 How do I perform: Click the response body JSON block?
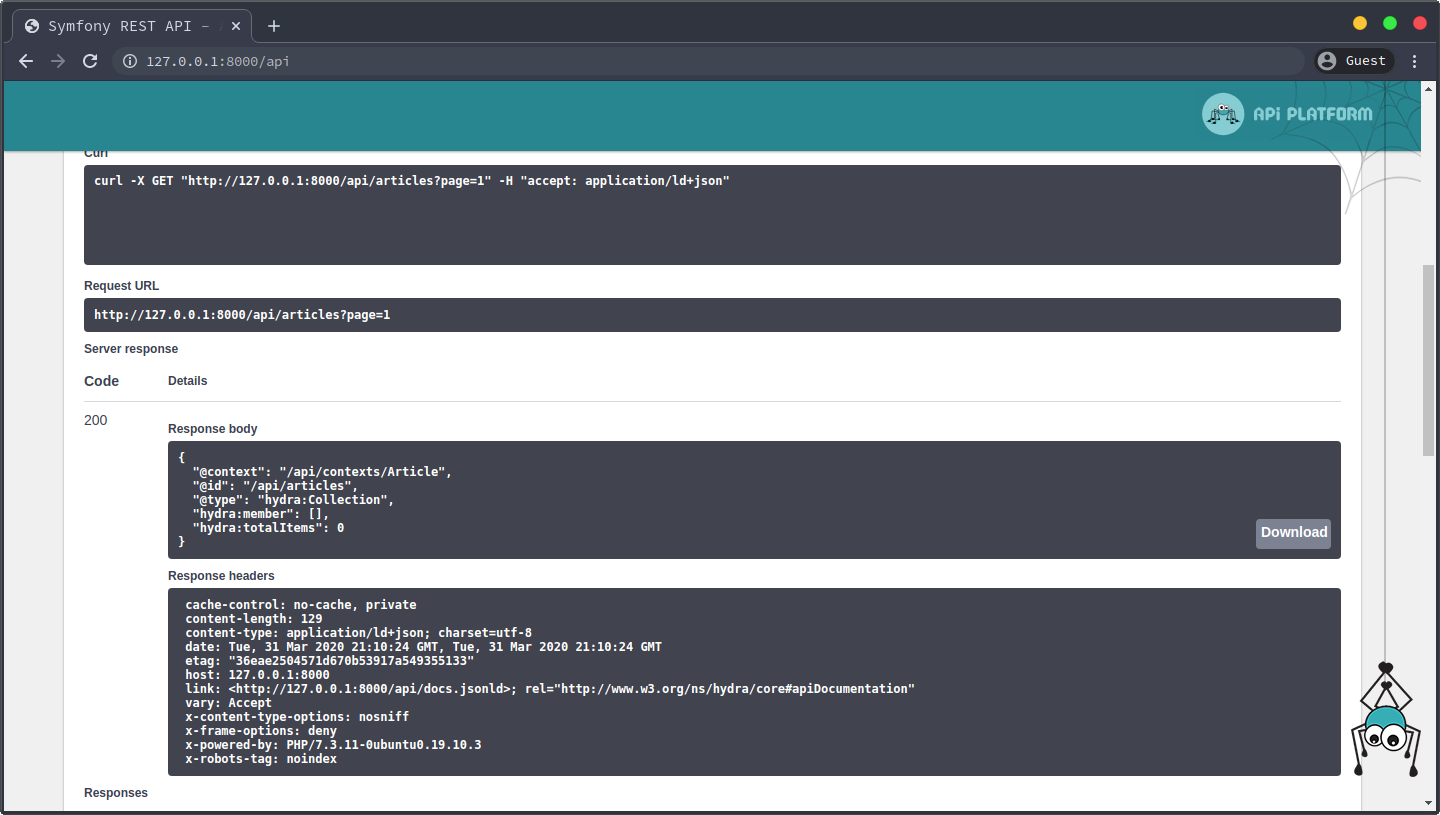(700, 500)
